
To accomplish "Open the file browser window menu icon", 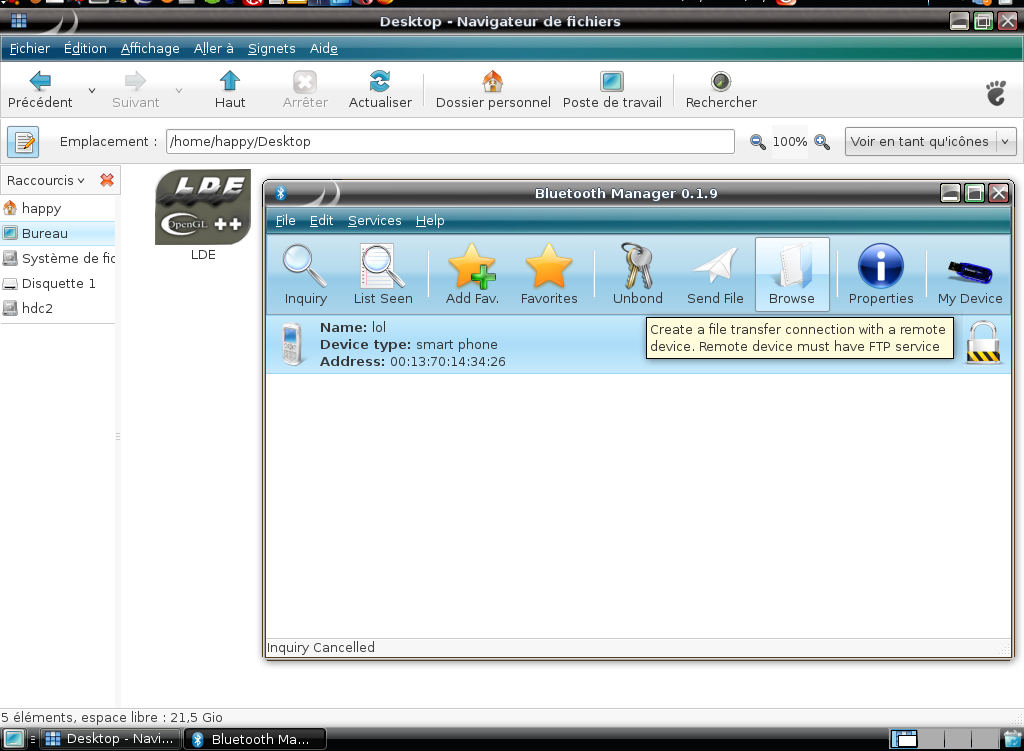I will (x=19, y=21).
